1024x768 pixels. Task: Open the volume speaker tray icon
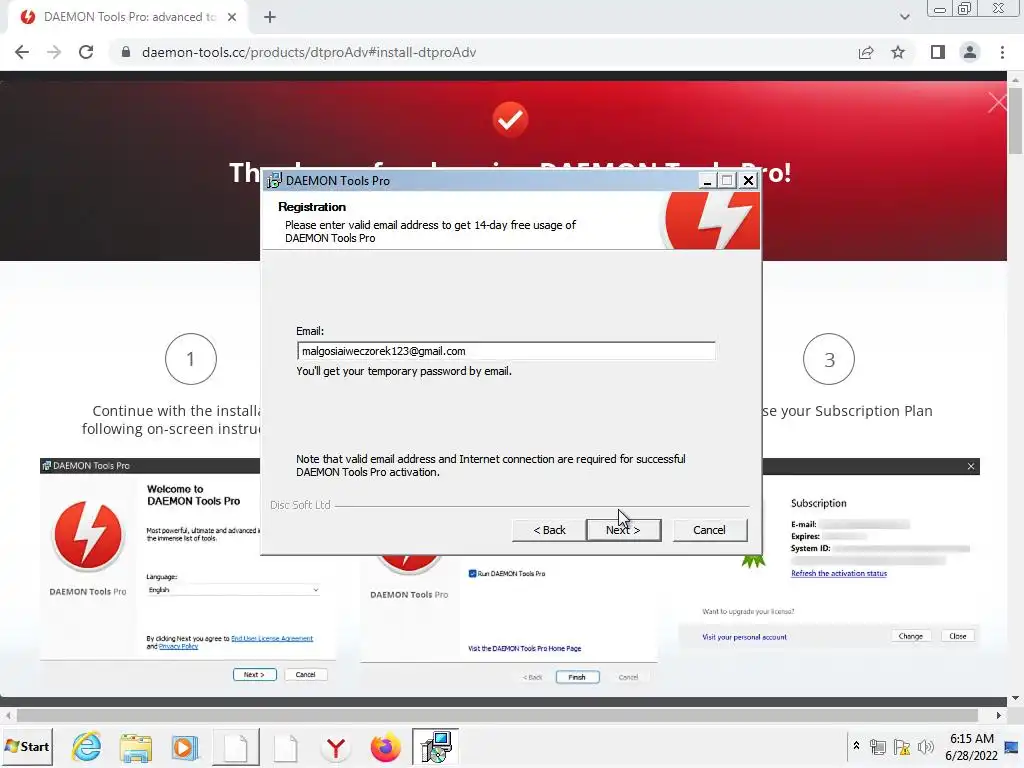(x=925, y=746)
